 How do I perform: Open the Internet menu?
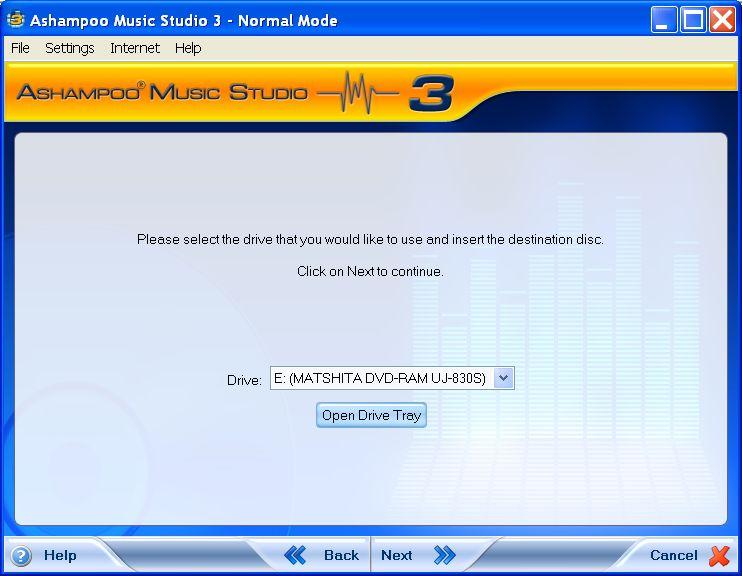135,48
